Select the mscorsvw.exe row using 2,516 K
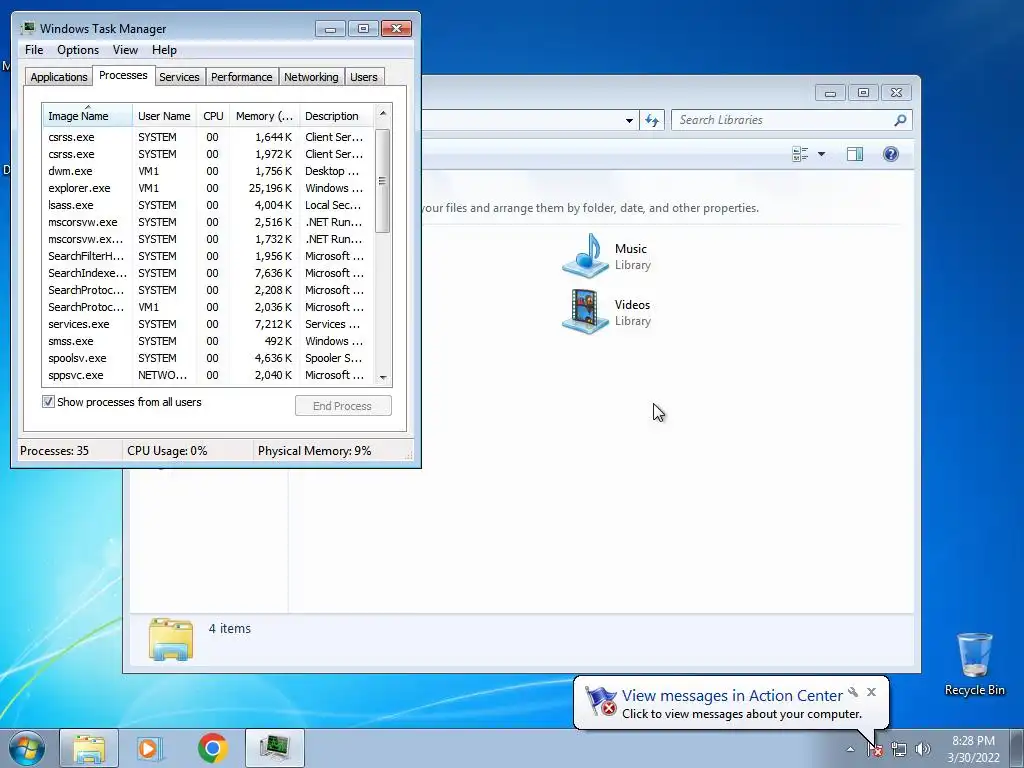1024x768 pixels. (209, 222)
